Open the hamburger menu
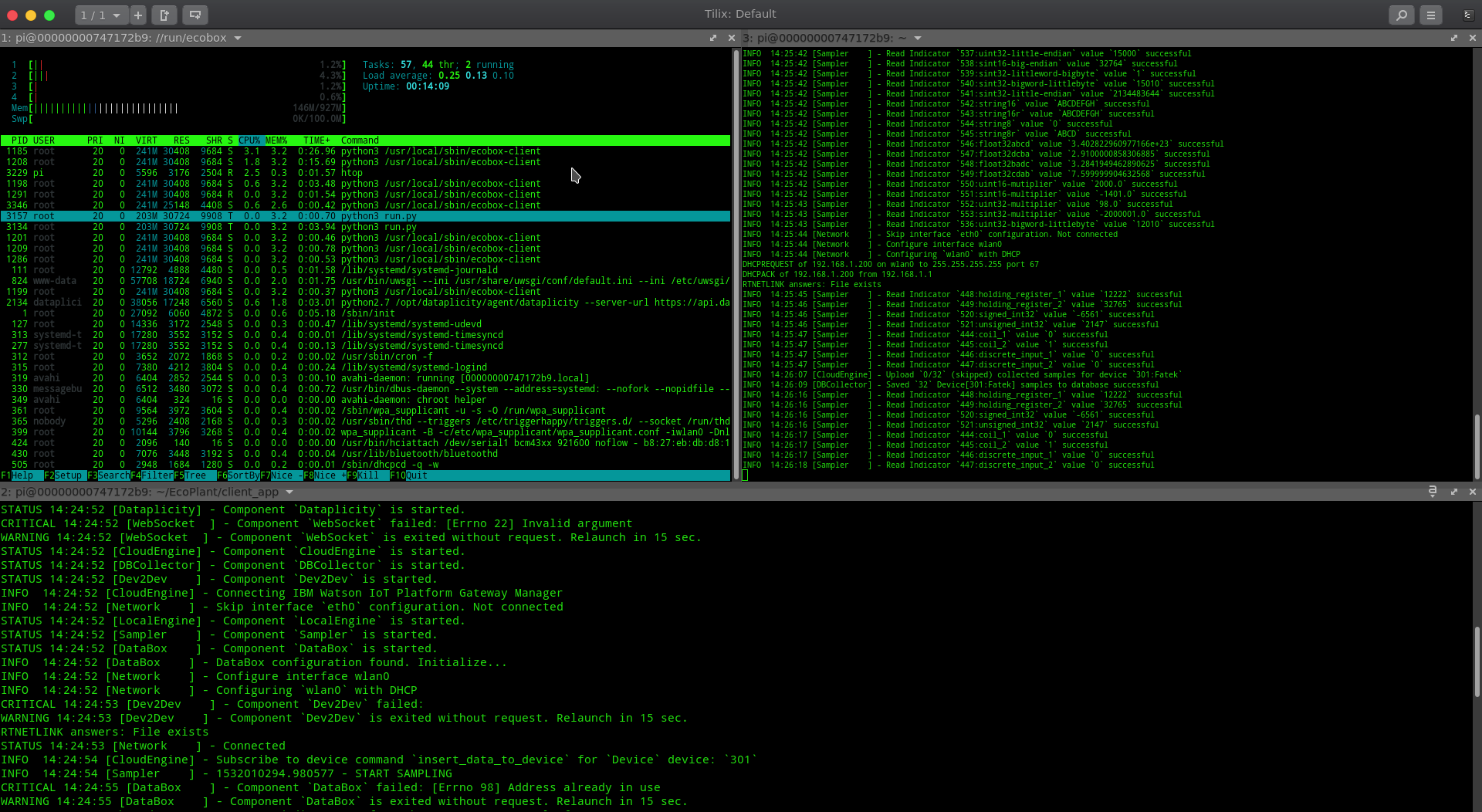This screenshot has width=1482, height=812. (1430, 15)
